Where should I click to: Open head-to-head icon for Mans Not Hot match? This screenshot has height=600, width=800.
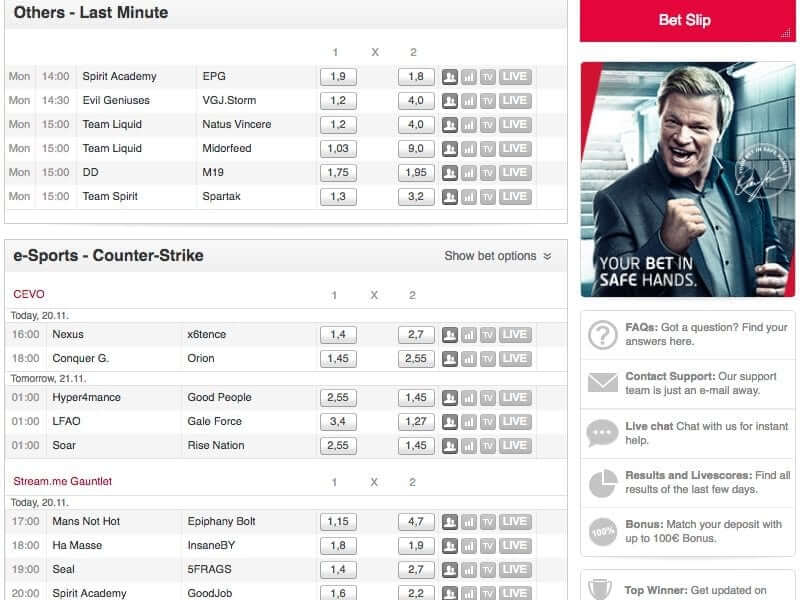[449, 521]
